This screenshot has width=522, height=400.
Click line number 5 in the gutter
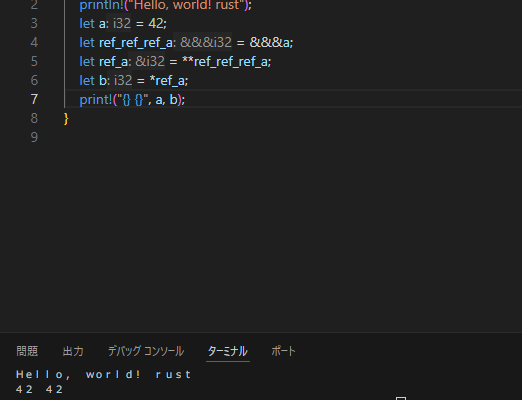coord(34,61)
